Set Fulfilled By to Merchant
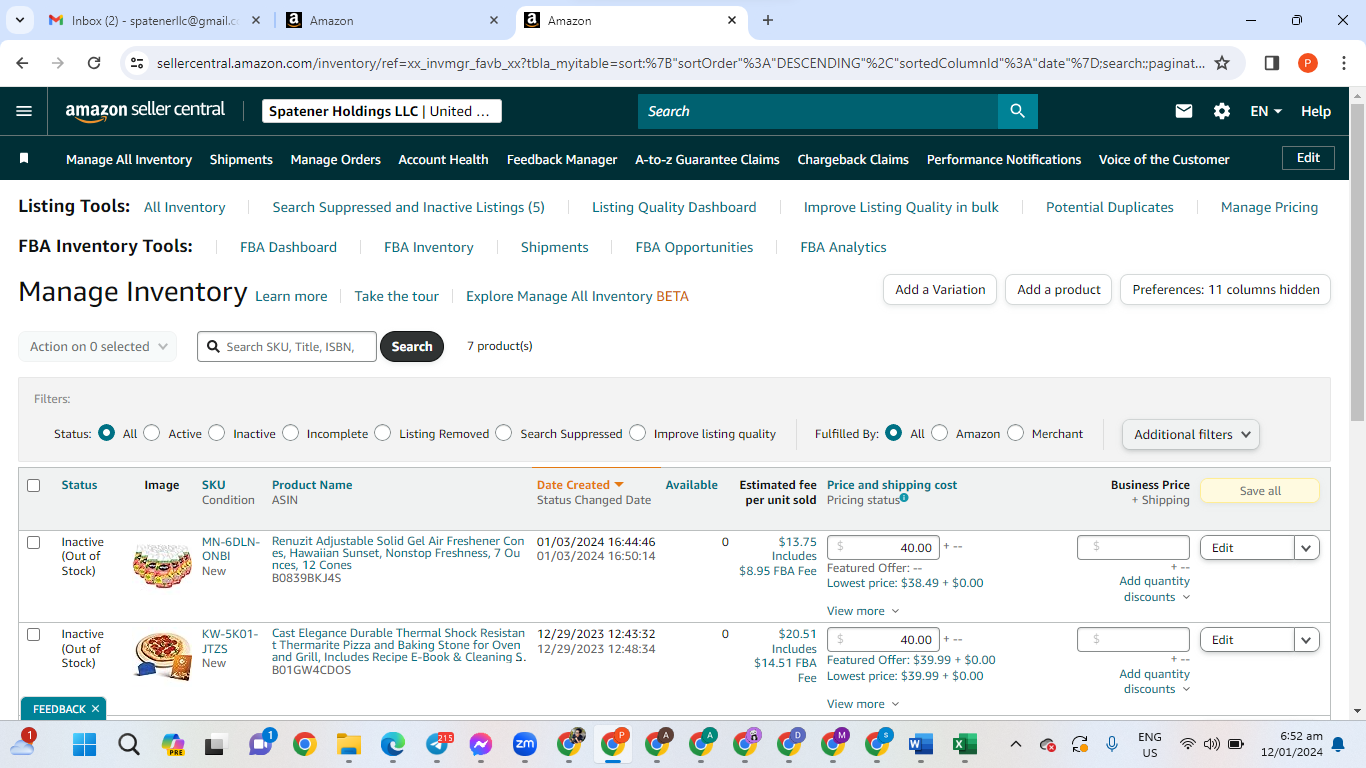1366x768 pixels. point(1016,433)
